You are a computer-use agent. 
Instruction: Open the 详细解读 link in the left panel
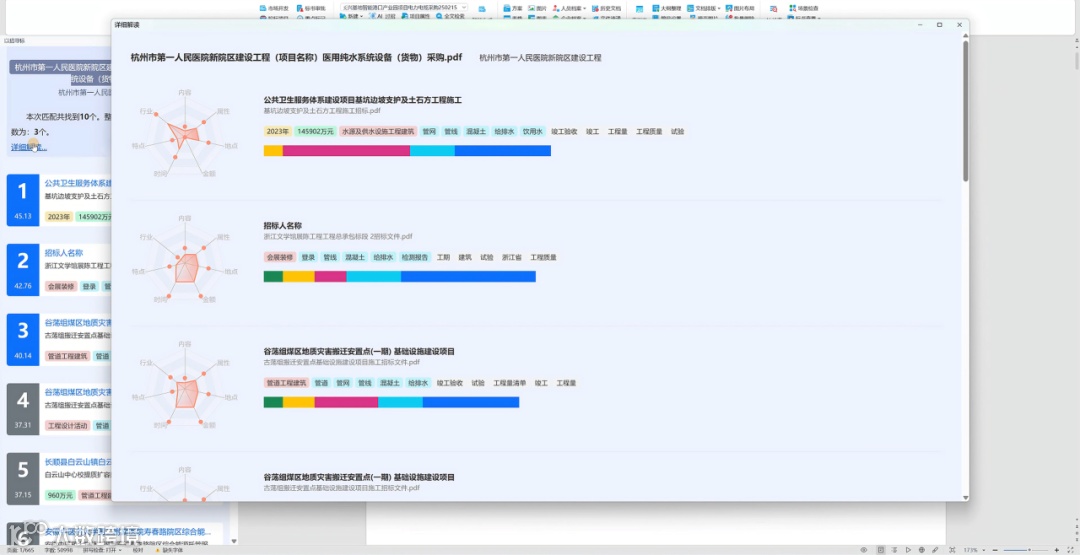click(29, 147)
